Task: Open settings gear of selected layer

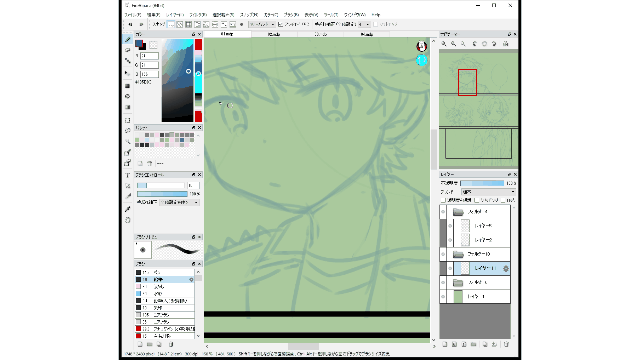Action: (x=506, y=269)
